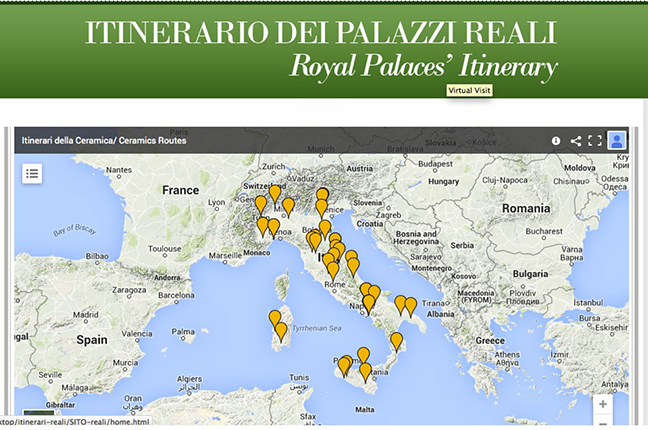Click the France country label
Screen dimensions: 648x430
point(181,190)
